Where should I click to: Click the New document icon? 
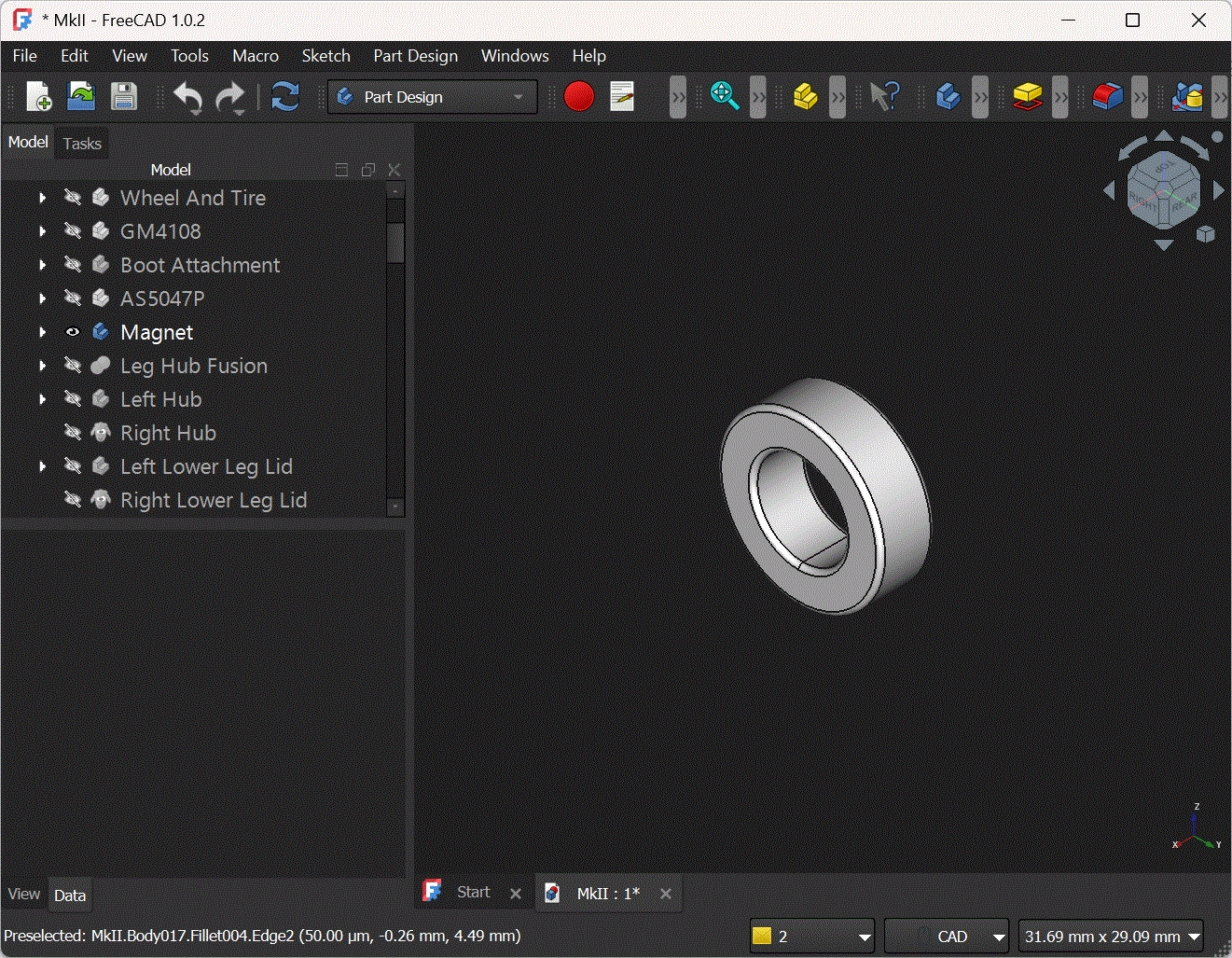click(x=39, y=97)
